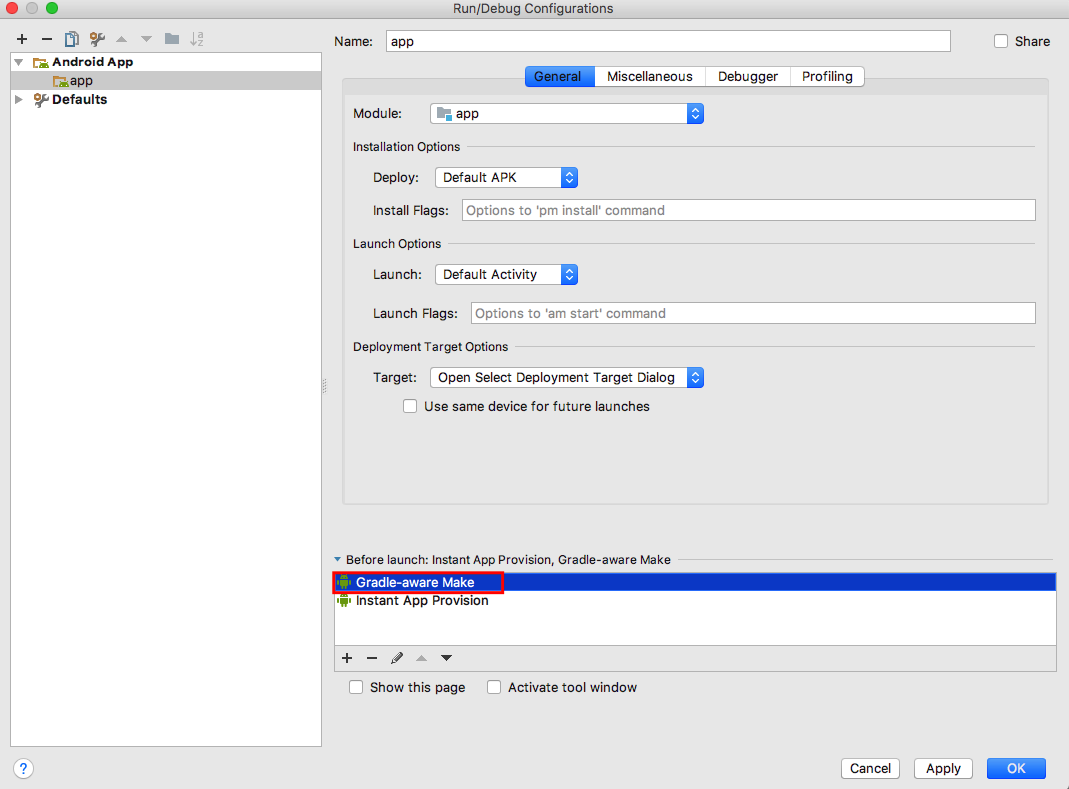Copy the selected configuration
Screen dimensions: 1069x789
[72, 39]
